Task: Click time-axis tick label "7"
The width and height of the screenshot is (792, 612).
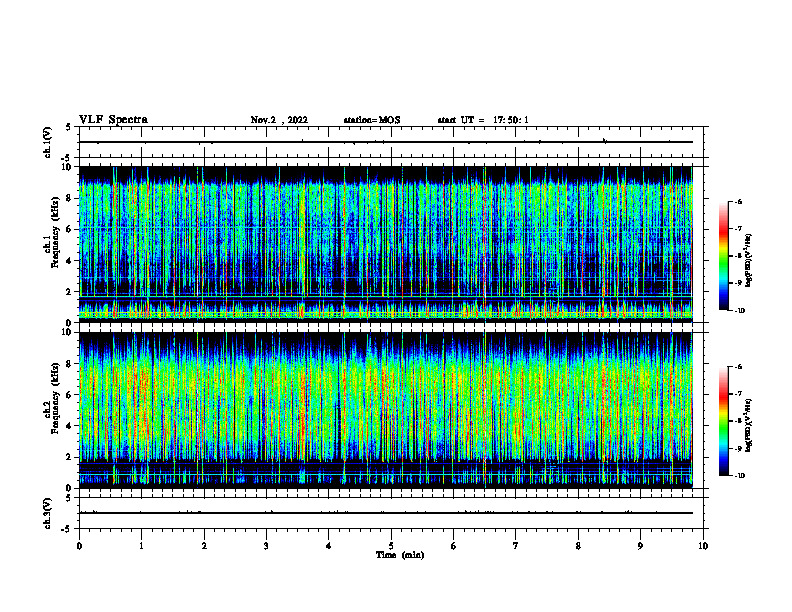Action: click(516, 546)
